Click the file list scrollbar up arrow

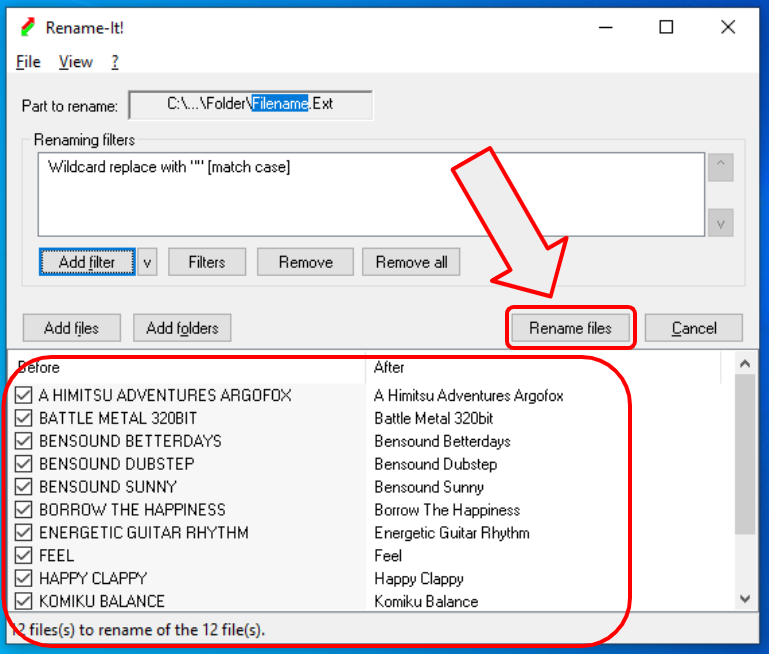pos(745,364)
